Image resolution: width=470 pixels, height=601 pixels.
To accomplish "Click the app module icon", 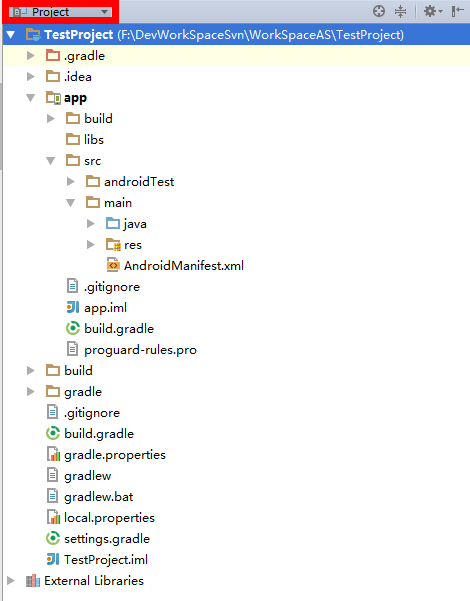I will click(53, 98).
